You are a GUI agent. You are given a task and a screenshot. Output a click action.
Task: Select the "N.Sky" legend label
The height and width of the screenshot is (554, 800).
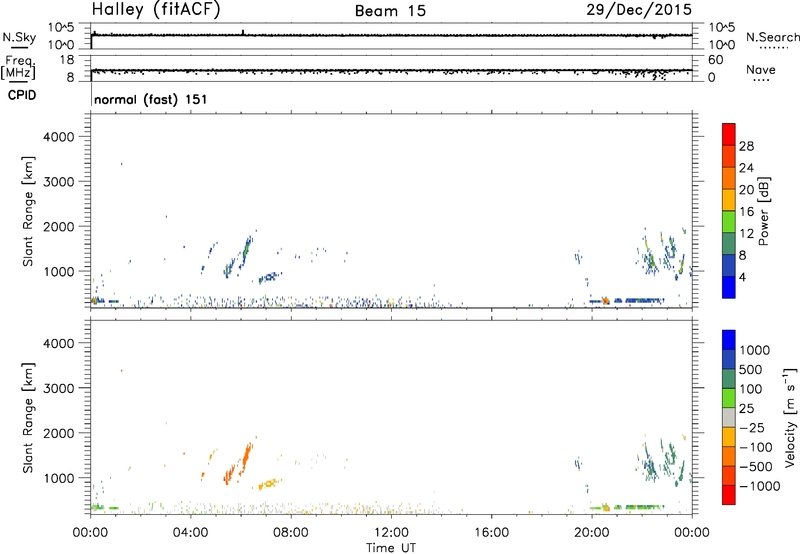point(19,37)
